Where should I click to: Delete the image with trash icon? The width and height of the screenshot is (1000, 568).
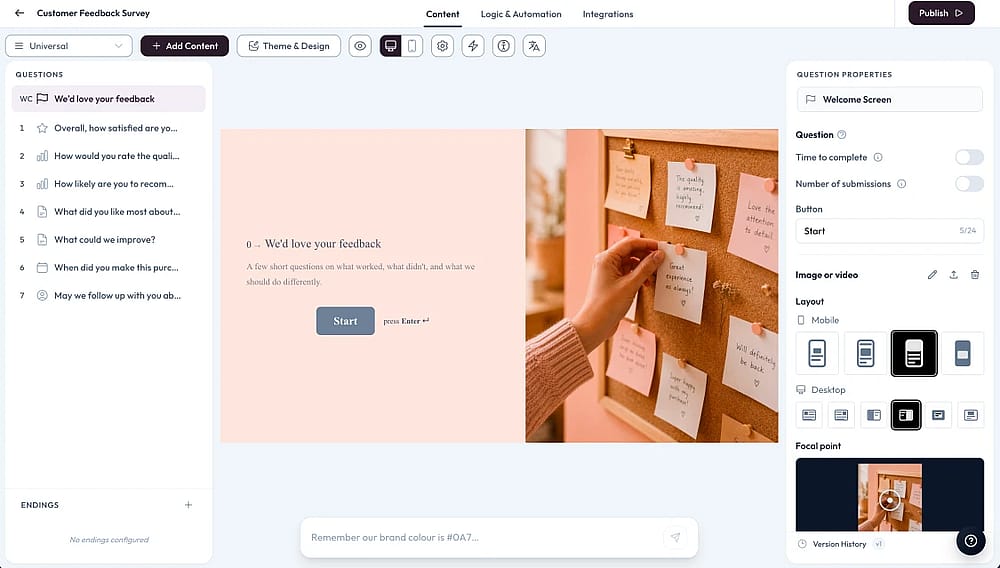pyautogui.click(x=974, y=275)
